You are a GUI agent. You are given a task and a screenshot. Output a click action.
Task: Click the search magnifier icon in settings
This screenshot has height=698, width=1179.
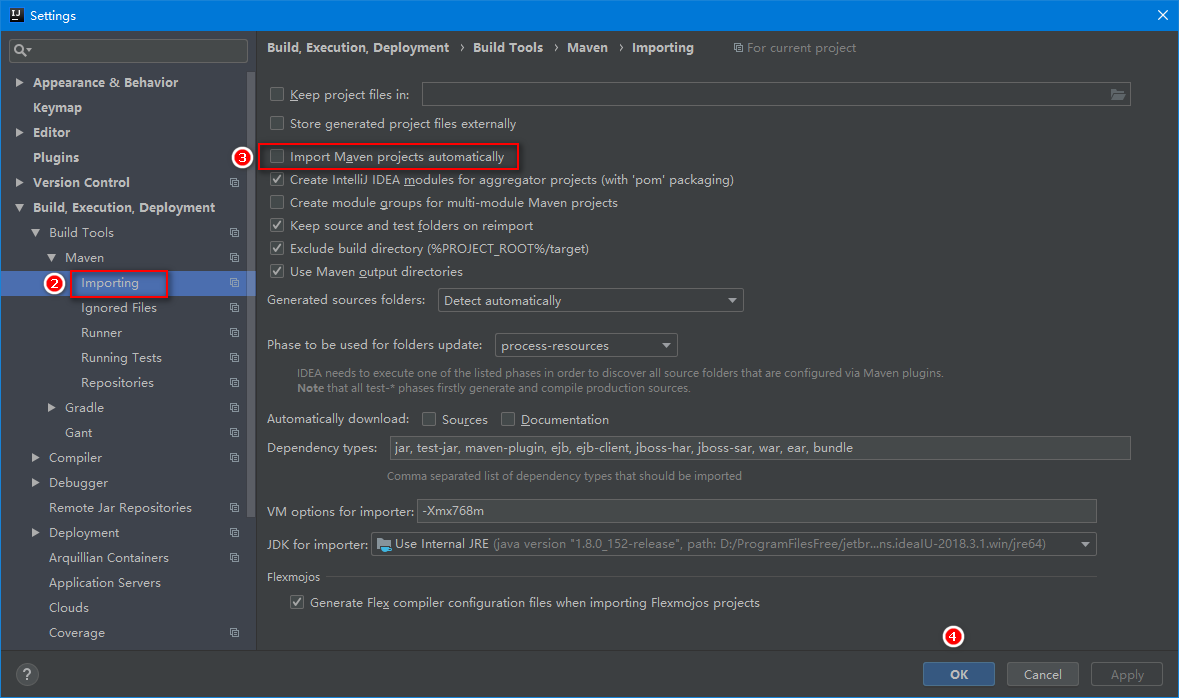click(x=21, y=50)
